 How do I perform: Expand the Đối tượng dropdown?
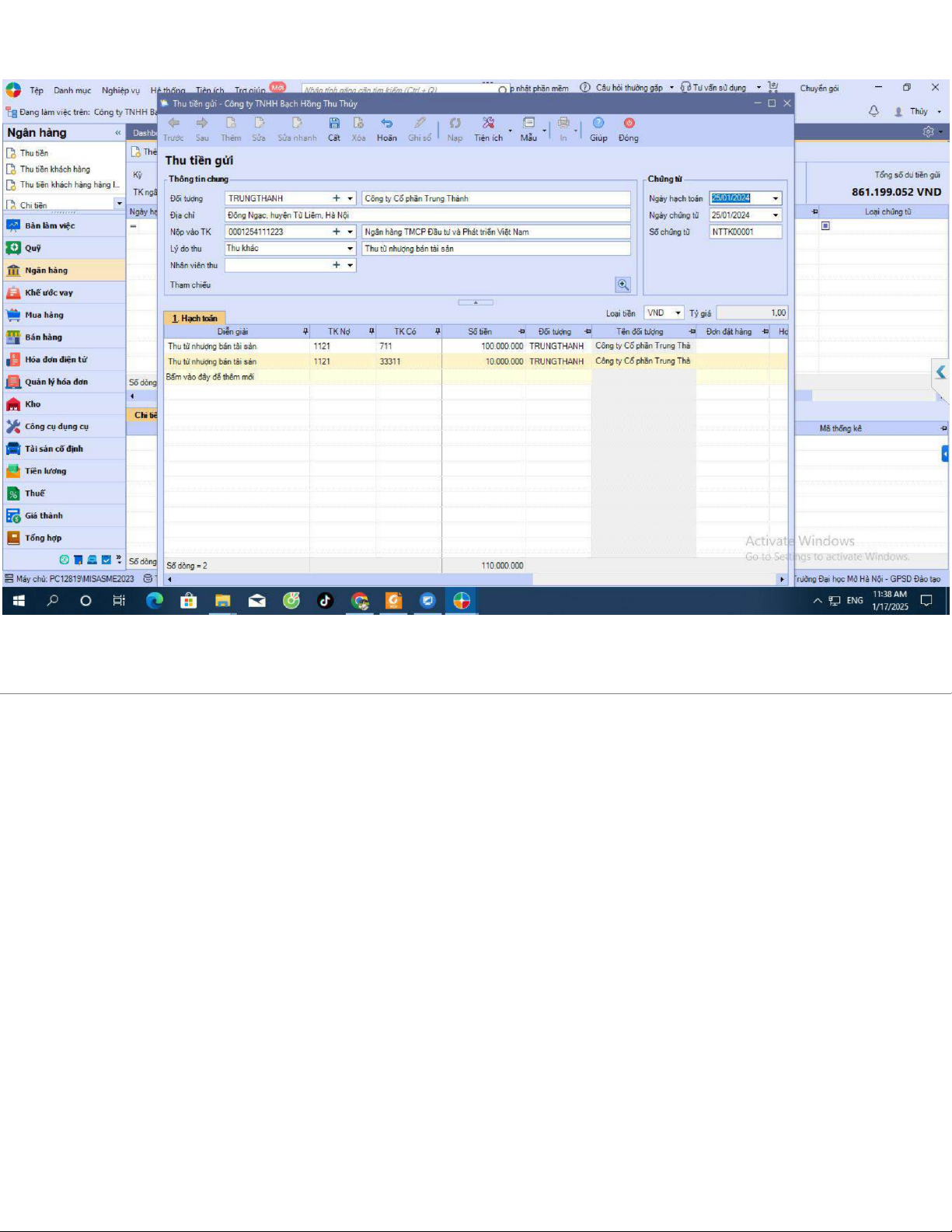pyautogui.click(x=350, y=199)
